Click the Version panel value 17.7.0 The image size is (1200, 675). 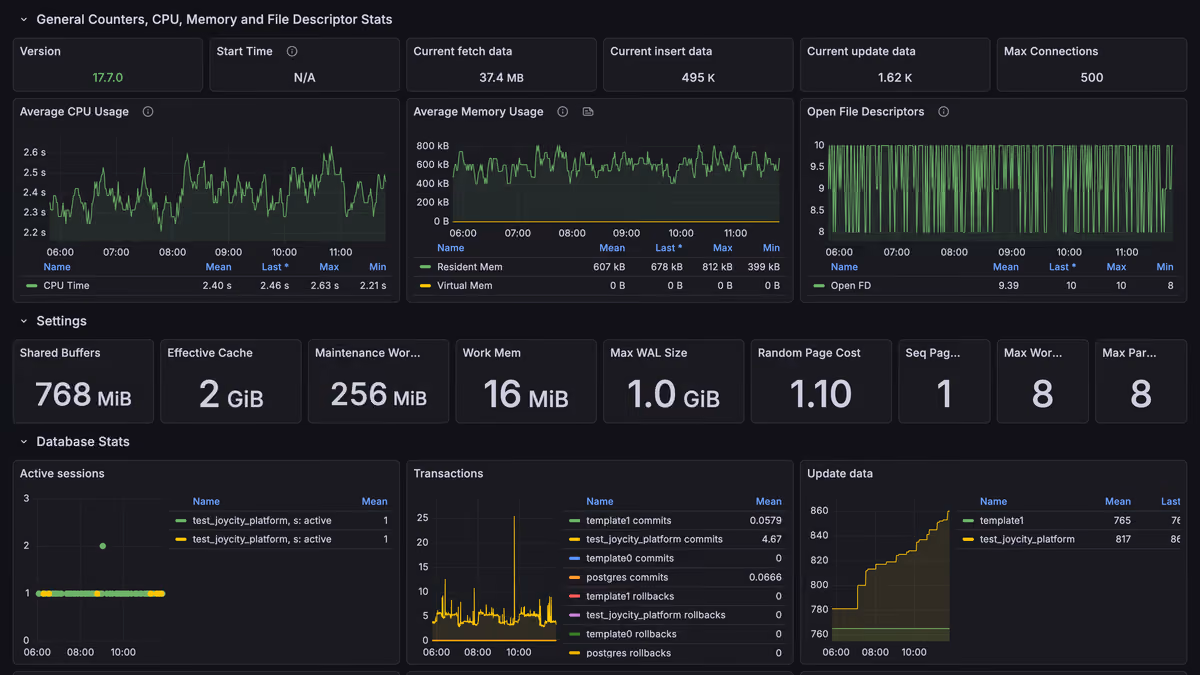click(x=108, y=77)
